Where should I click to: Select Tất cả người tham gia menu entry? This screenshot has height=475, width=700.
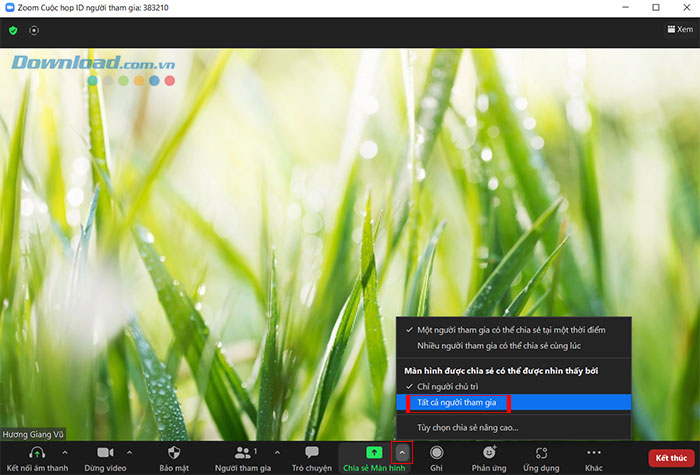point(457,402)
